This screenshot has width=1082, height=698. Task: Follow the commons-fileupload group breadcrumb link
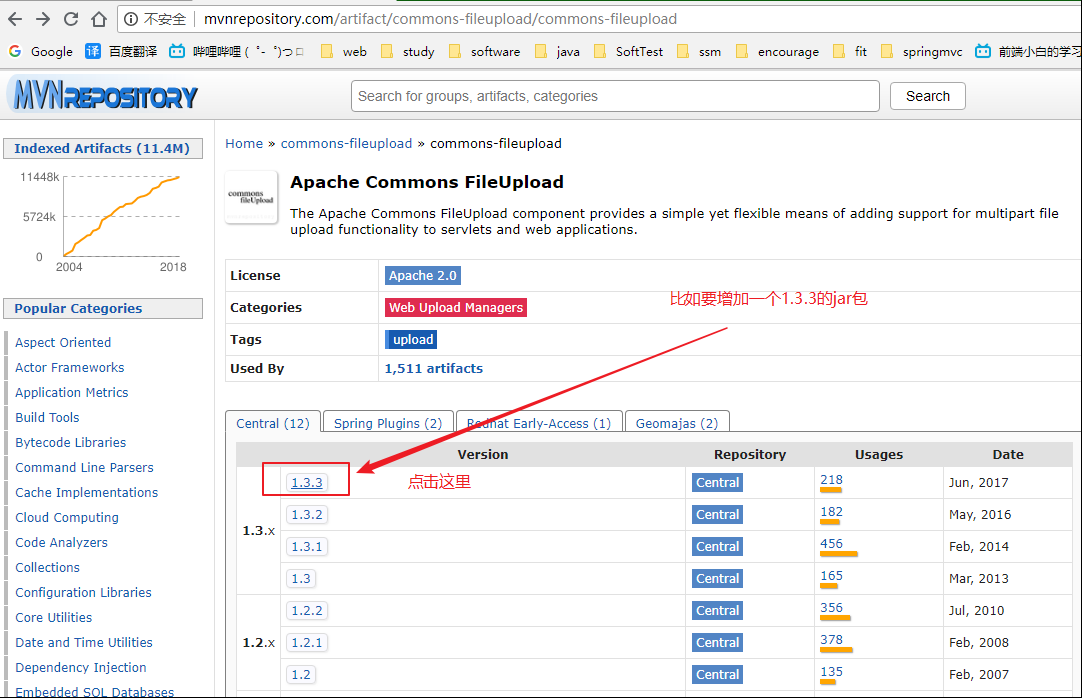tap(346, 143)
